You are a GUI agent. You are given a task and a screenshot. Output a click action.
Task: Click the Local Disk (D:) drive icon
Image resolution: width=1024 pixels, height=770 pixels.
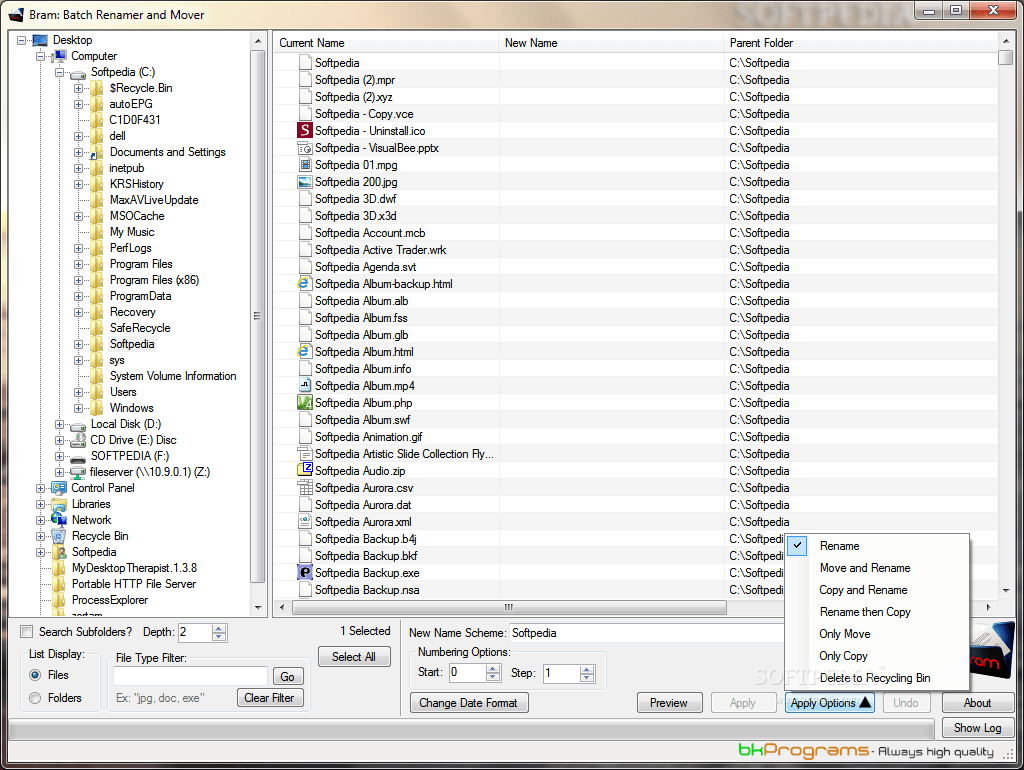[x=78, y=425]
